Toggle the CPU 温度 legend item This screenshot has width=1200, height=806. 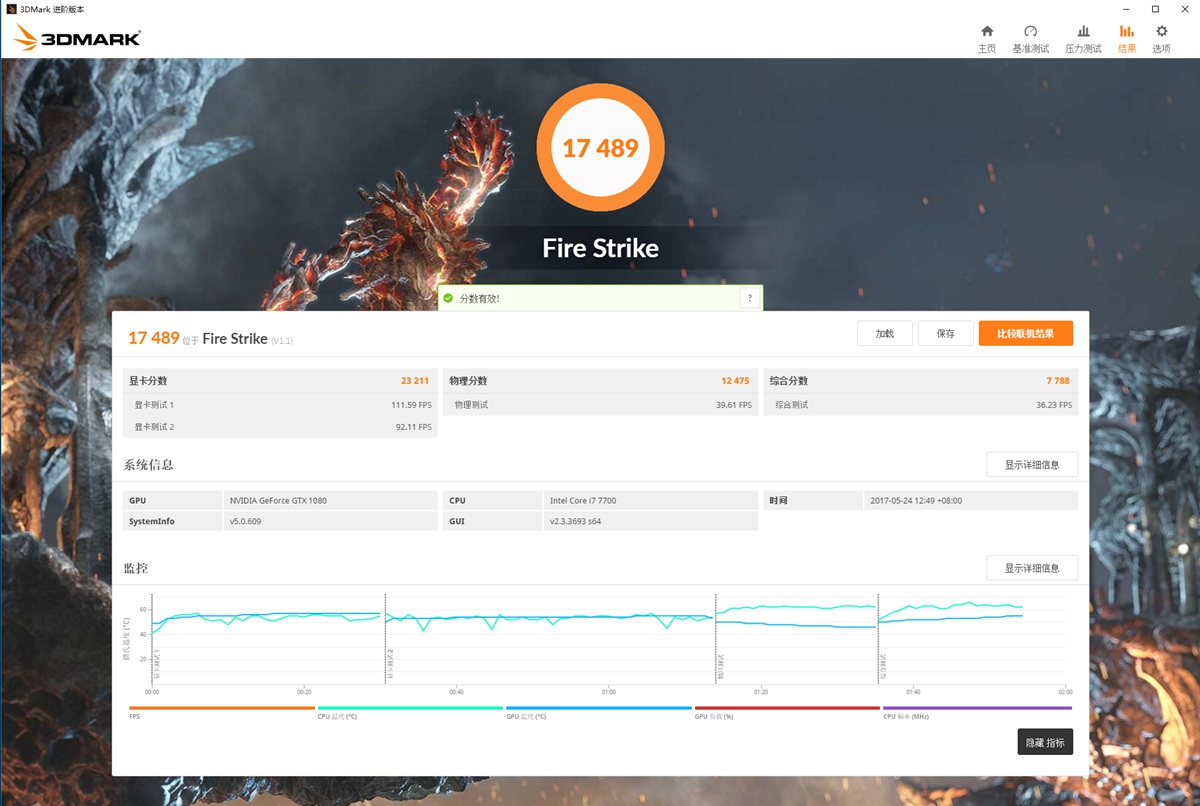[410, 712]
